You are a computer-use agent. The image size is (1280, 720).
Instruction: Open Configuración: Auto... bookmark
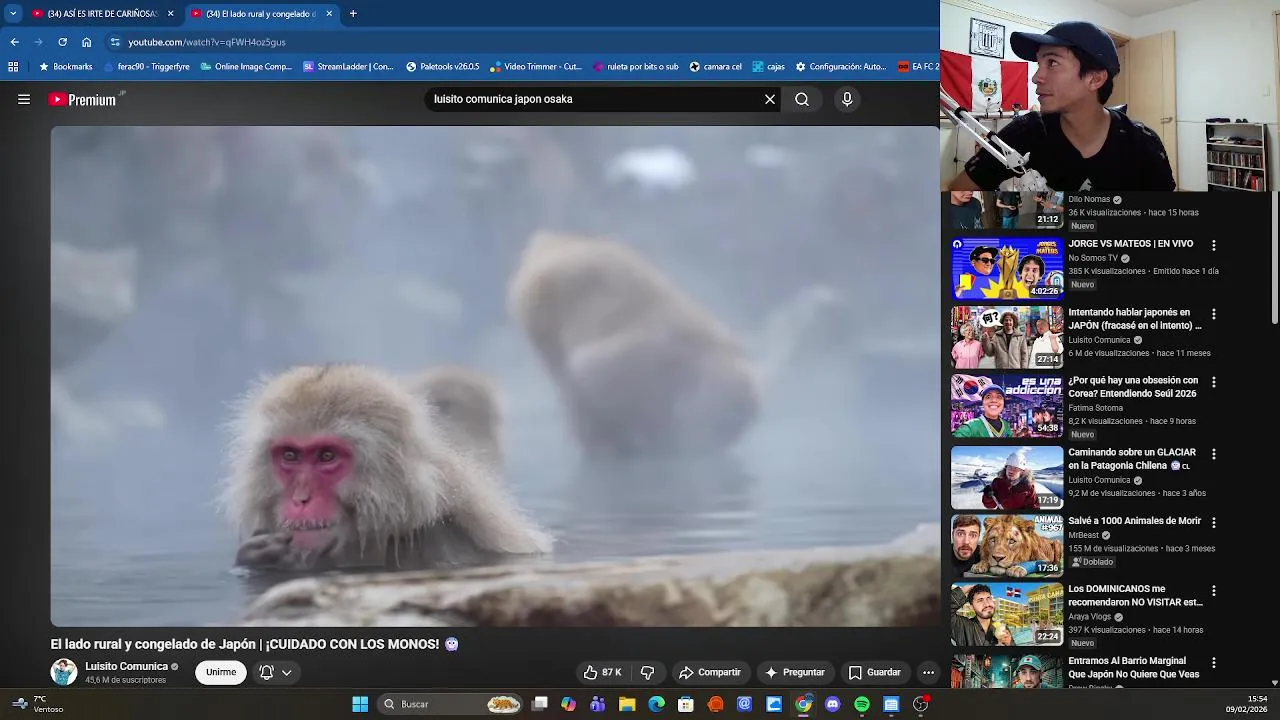click(x=841, y=67)
